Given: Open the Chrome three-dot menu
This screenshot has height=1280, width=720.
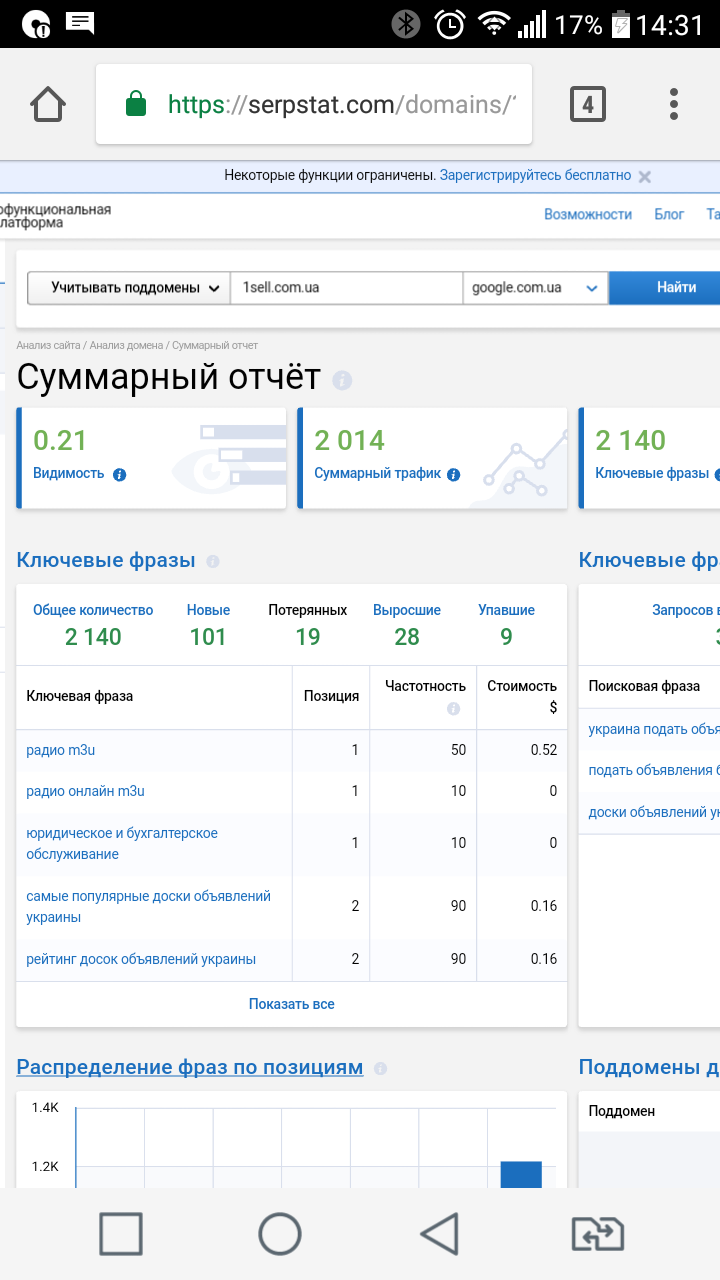Looking at the screenshot, I should click(x=674, y=104).
